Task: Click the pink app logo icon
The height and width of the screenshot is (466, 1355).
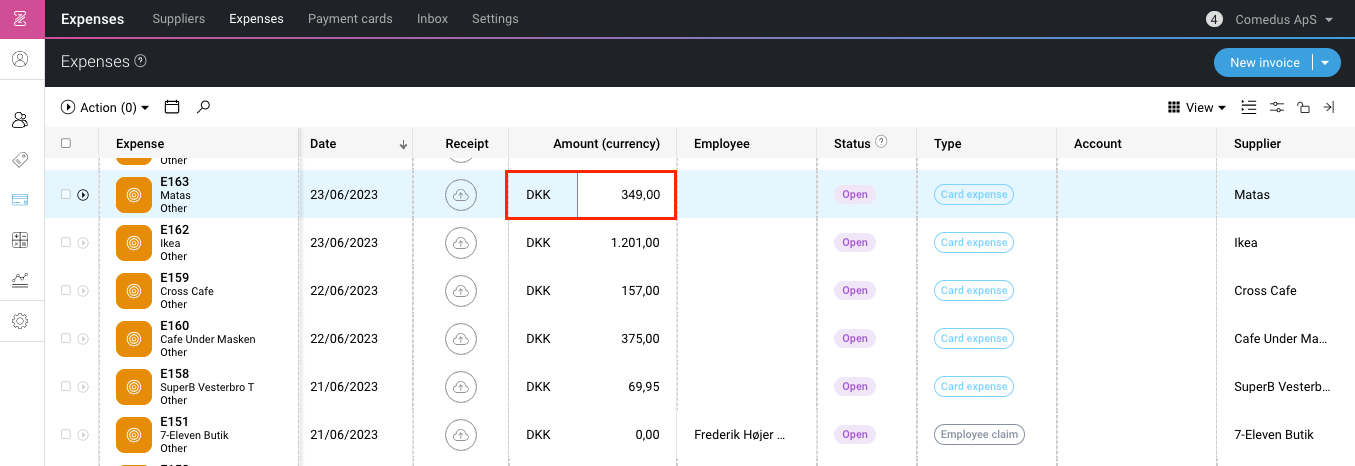Action: 19,19
